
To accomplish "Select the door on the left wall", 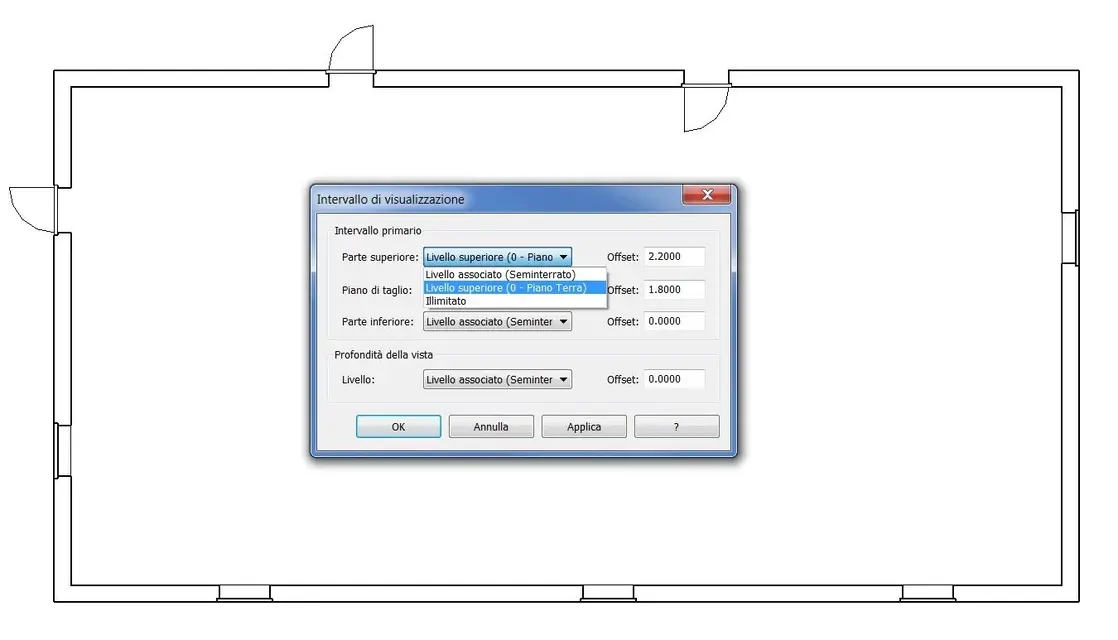I will pyautogui.click(x=36, y=210).
